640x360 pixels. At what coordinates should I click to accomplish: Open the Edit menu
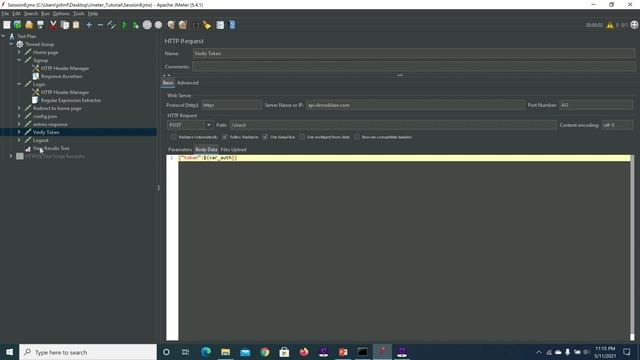[16, 13]
